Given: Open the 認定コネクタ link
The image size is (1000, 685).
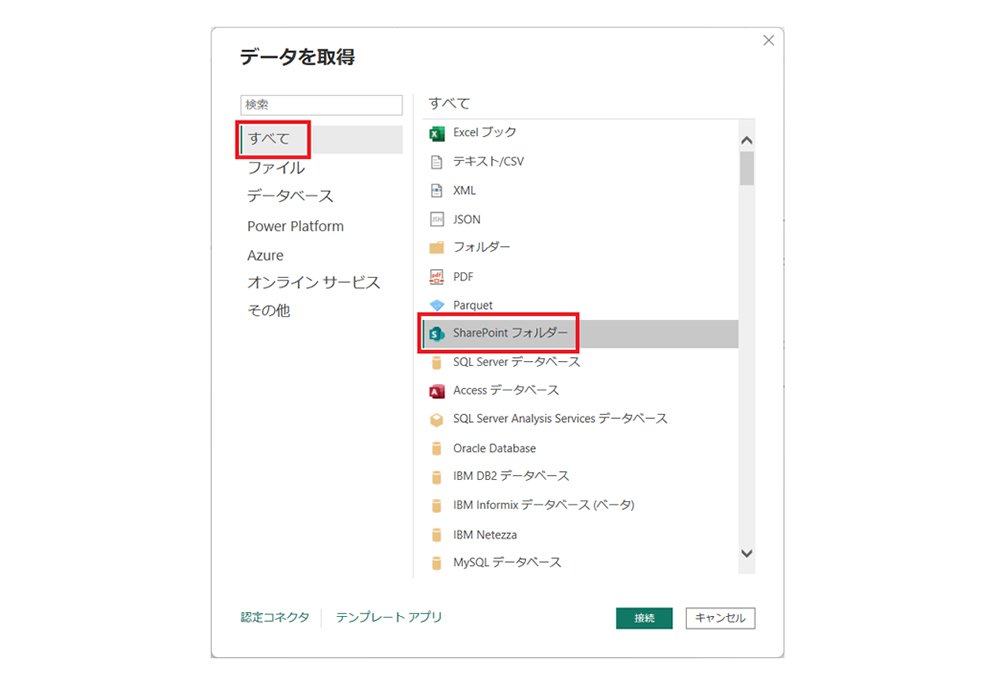Looking at the screenshot, I should coord(275,617).
